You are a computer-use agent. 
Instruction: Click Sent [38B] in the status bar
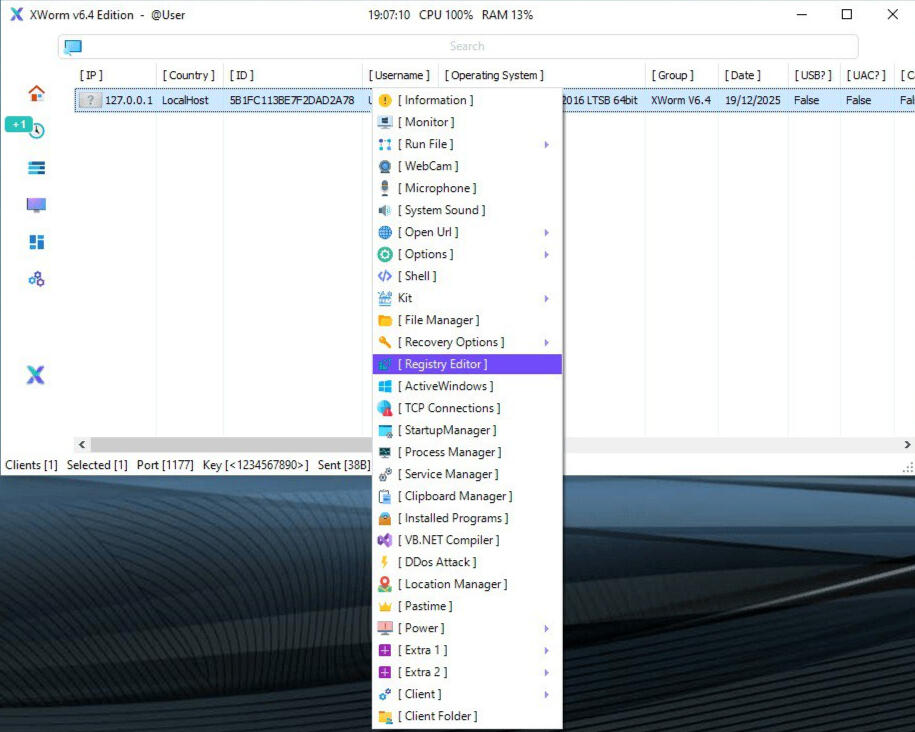344,465
